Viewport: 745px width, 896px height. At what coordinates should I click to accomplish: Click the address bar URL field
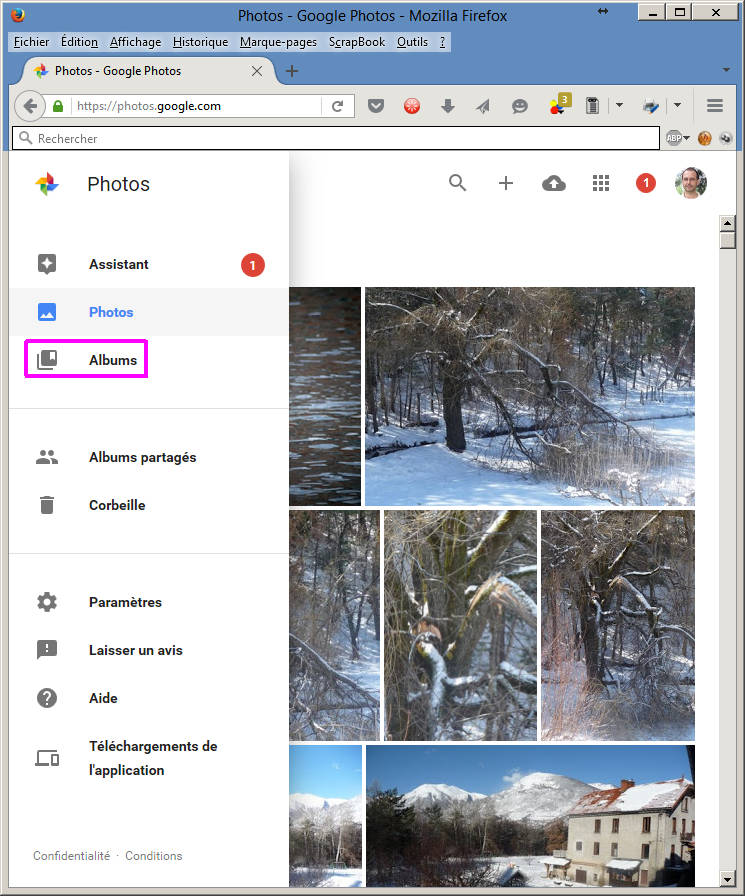197,106
